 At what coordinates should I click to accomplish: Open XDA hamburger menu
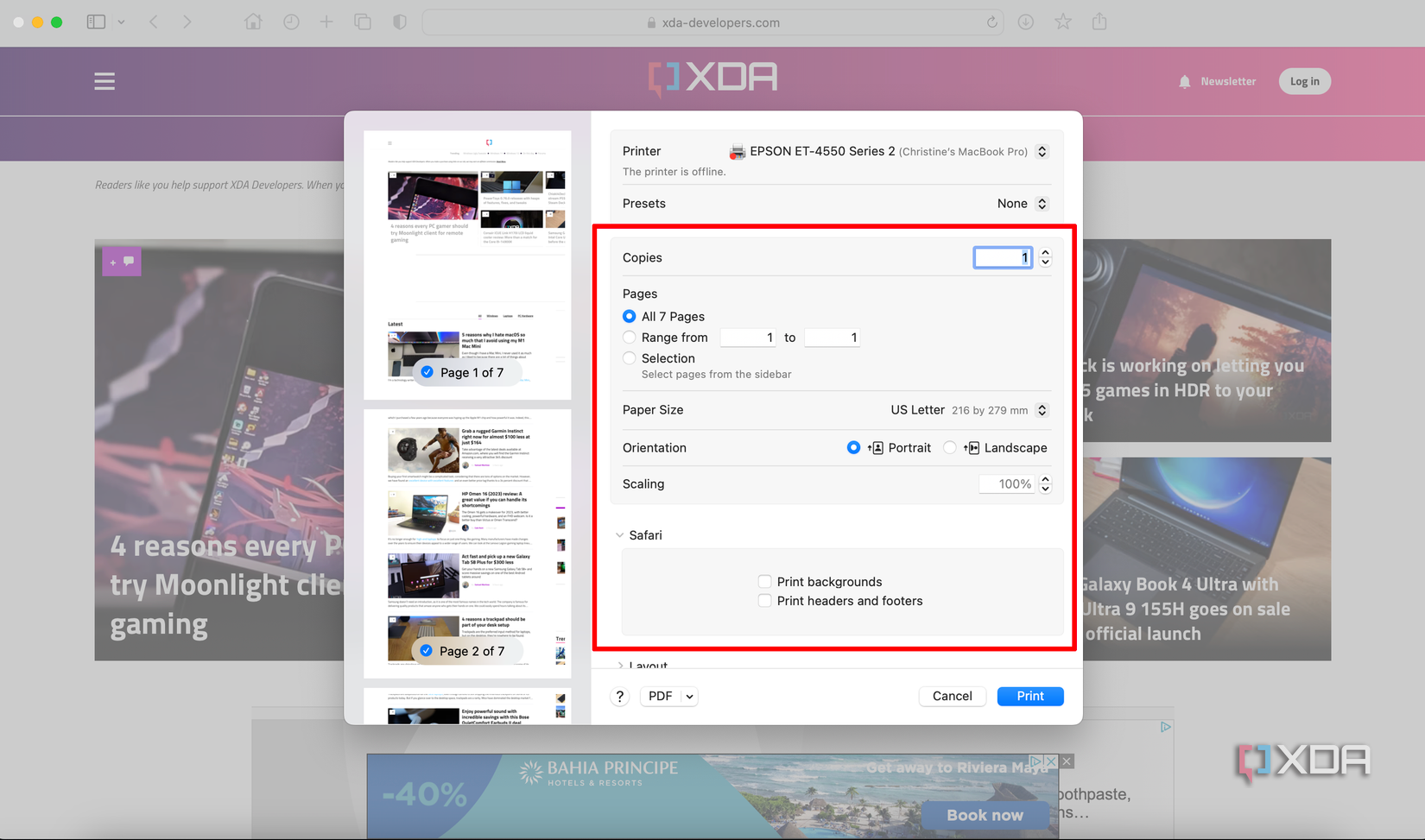pyautogui.click(x=104, y=81)
